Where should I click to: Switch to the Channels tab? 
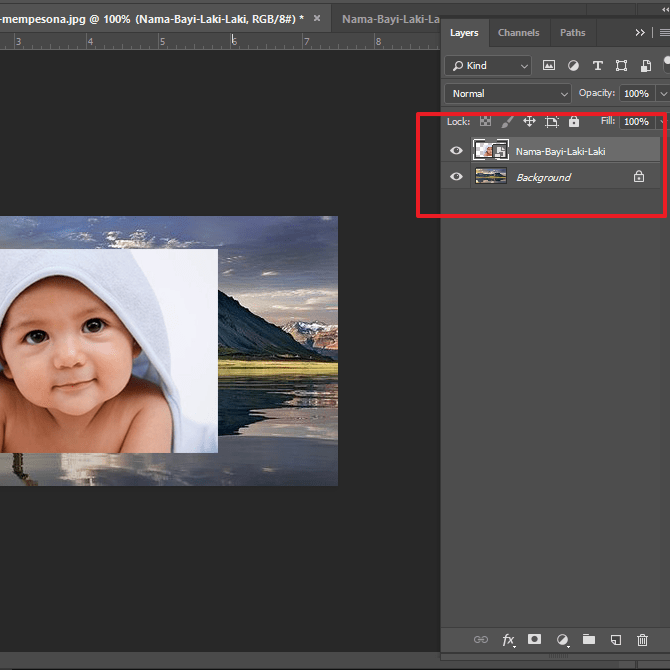(x=518, y=33)
